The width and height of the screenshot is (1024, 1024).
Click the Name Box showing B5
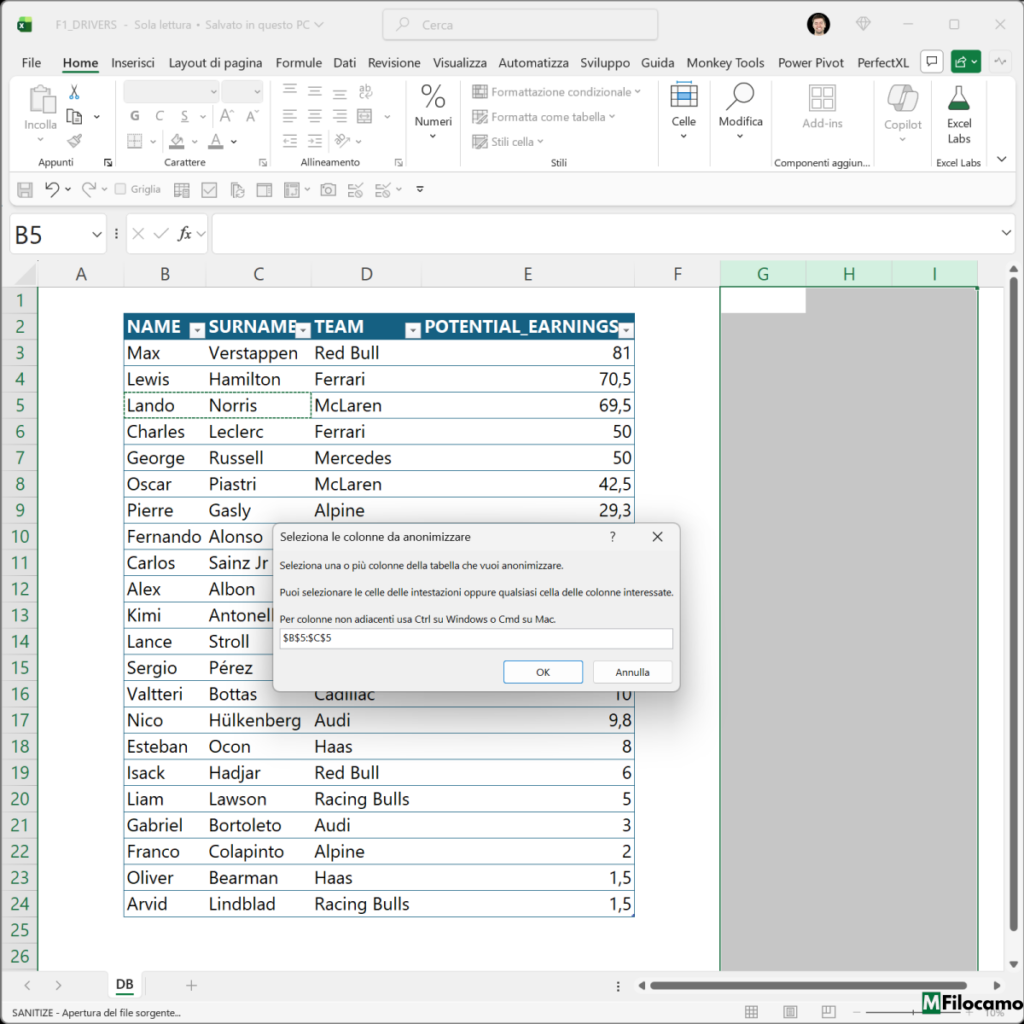click(57, 234)
